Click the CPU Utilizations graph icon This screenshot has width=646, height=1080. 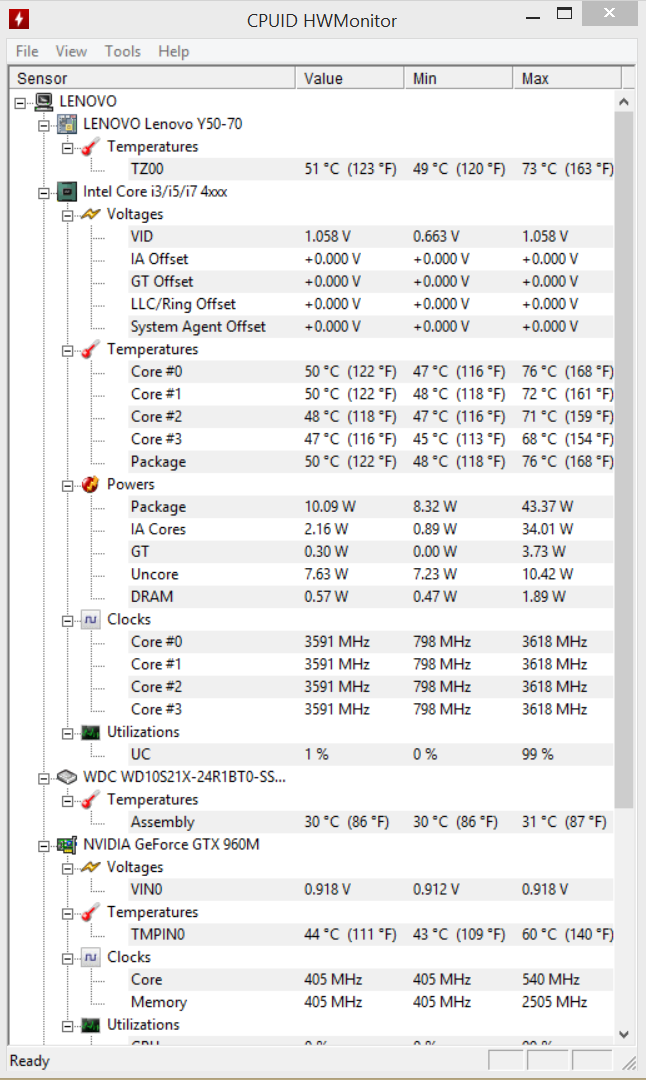[90, 732]
